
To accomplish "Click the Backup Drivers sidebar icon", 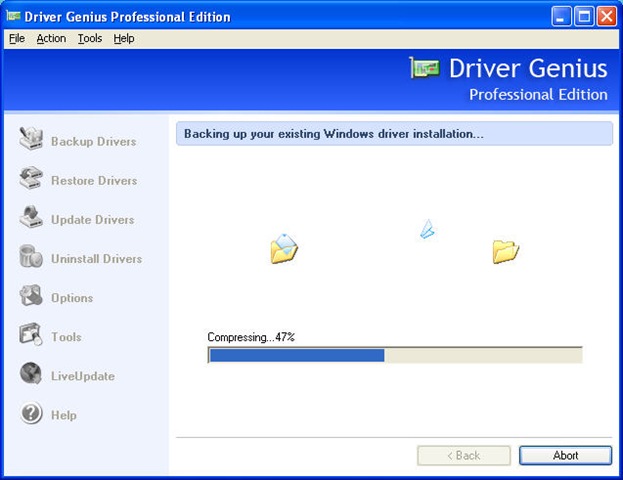I will click(31, 138).
